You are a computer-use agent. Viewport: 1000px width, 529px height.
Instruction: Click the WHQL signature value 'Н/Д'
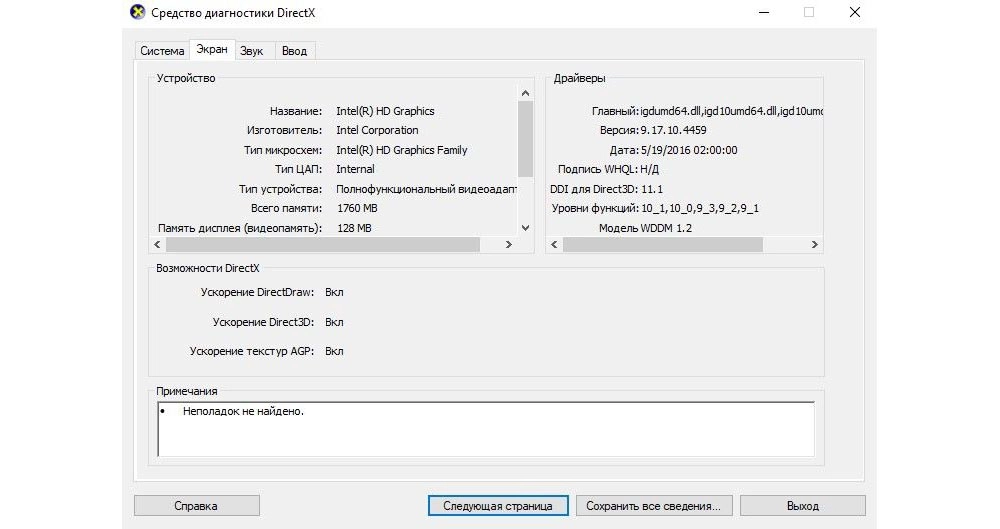click(650, 169)
